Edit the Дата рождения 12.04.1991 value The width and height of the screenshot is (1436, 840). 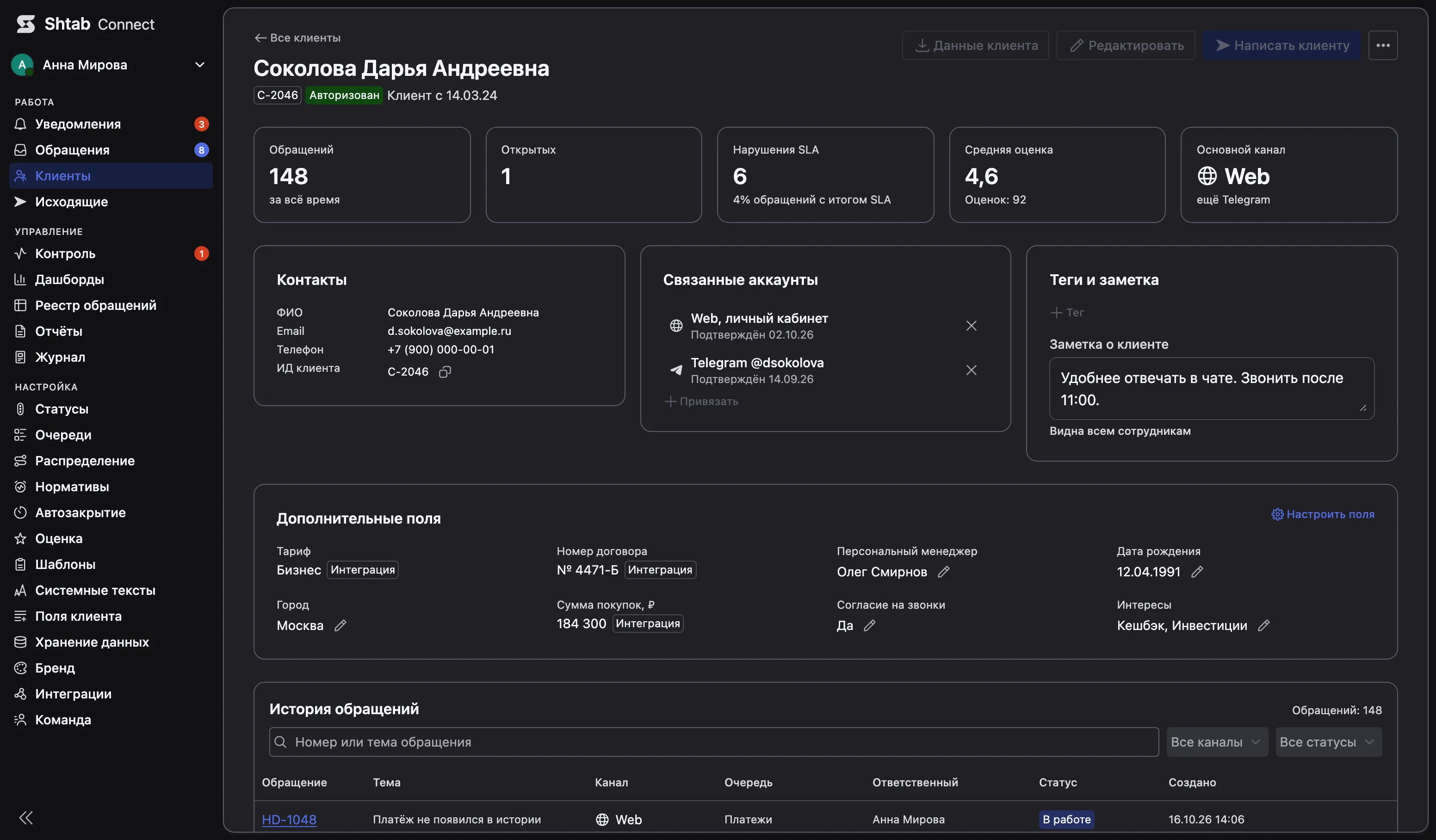click(1197, 571)
